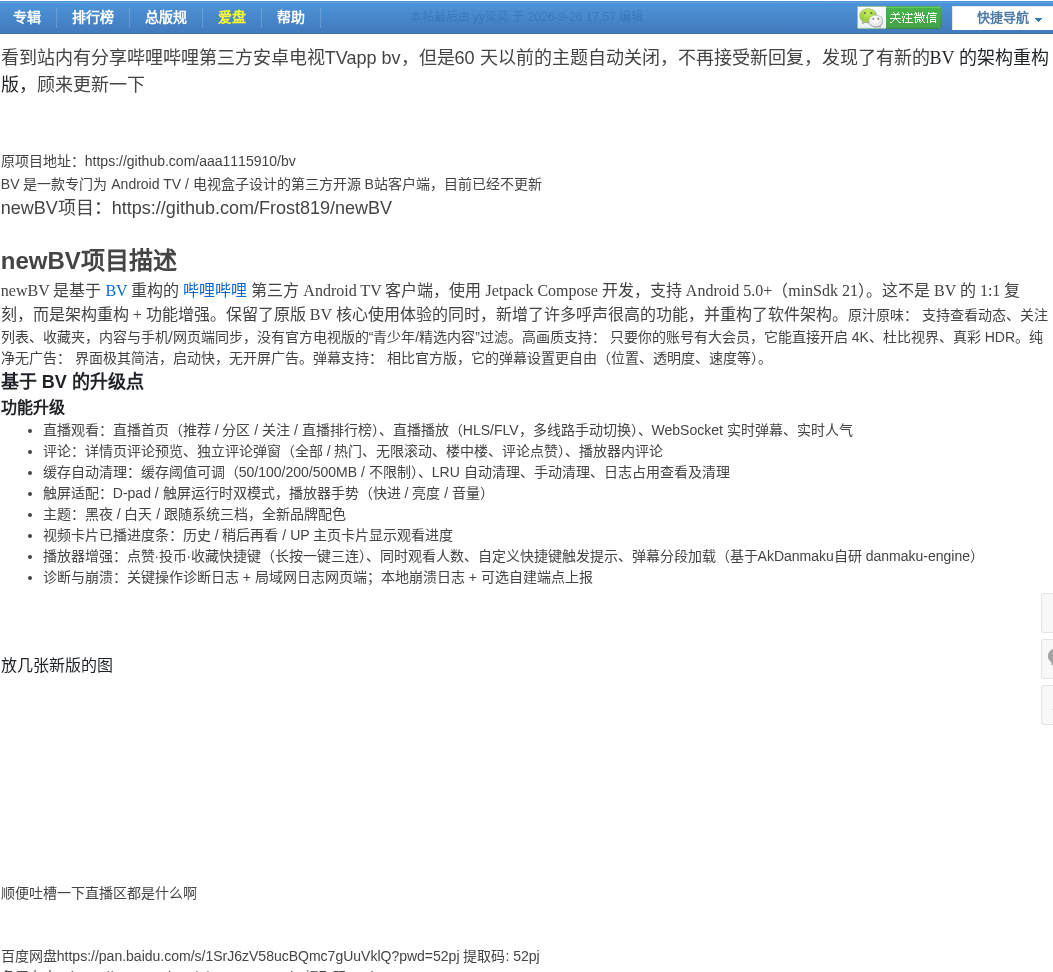Viewport: 1053px width, 972px height.
Task: Click the 播放器增强 bullet line
Action: (x=509, y=556)
